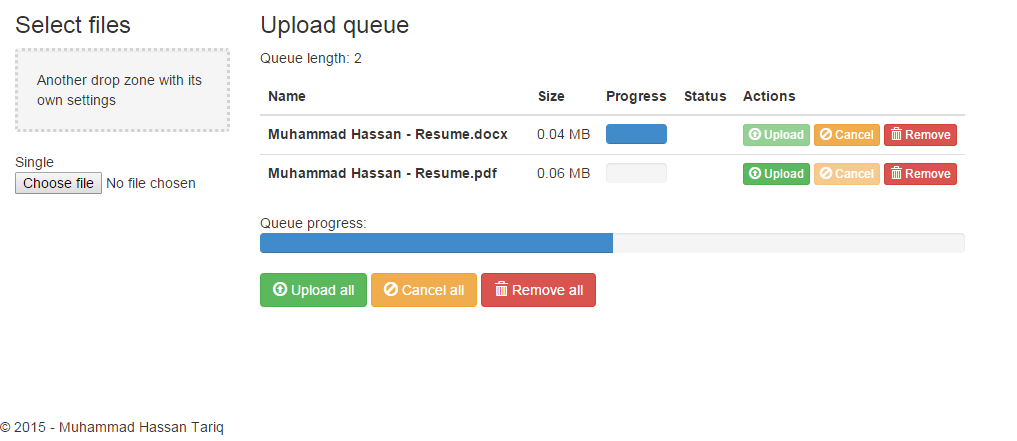Click the cancel icon on Resume.pdf row
1017x441 pixels.
(x=826, y=174)
